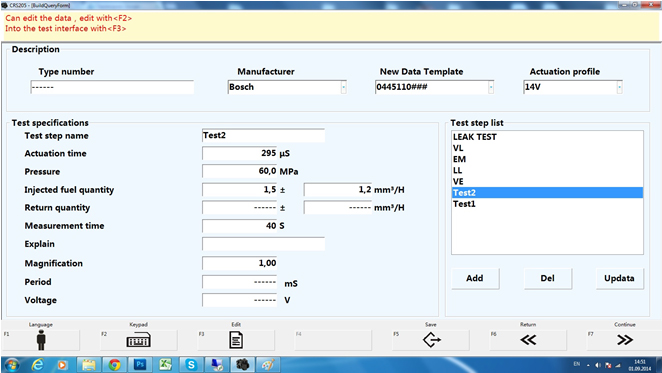Open Google Chrome from the taskbar

click(x=114, y=365)
